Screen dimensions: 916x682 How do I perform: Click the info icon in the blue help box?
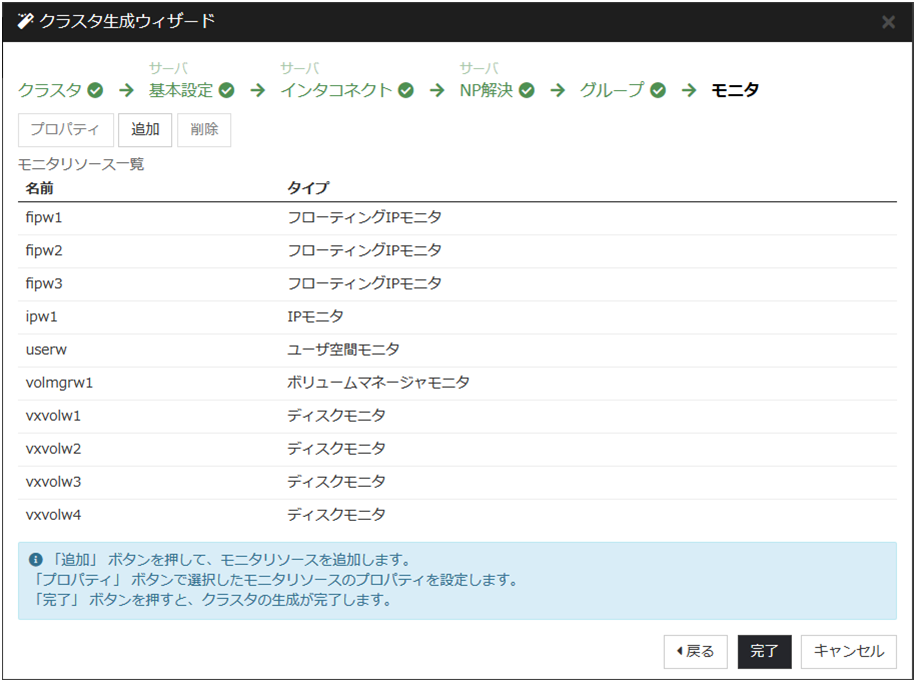tap(36, 560)
